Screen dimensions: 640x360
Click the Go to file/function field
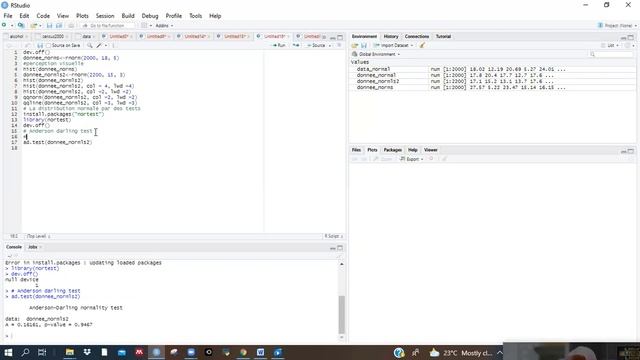tap(108, 26)
